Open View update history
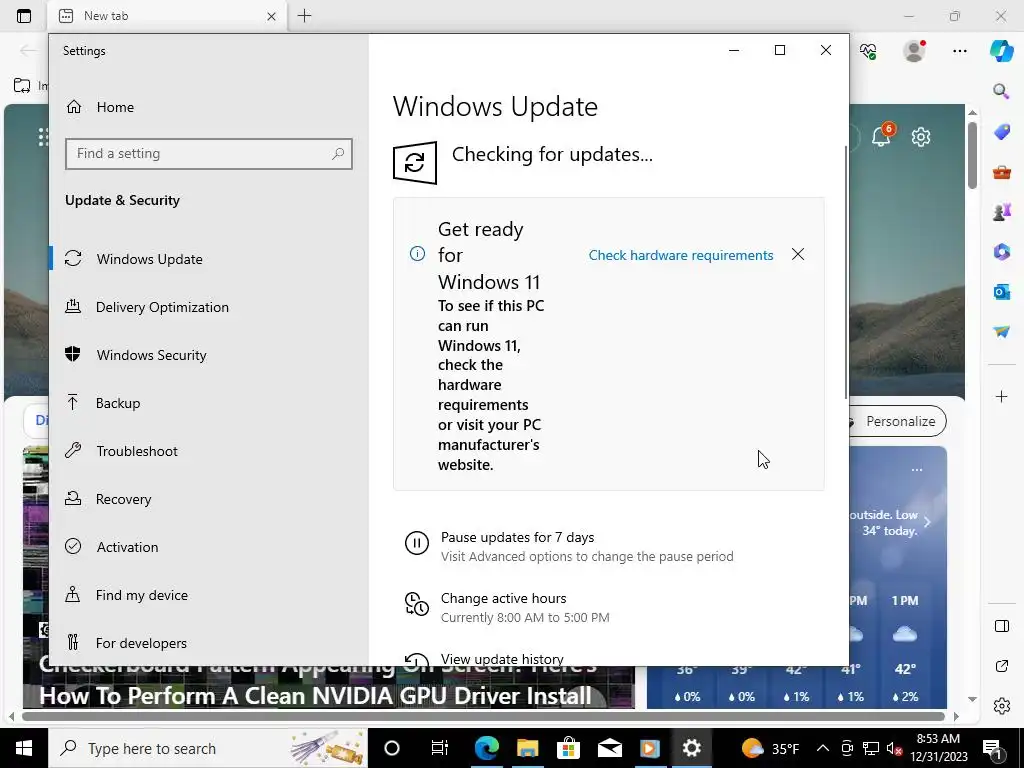Image resolution: width=1024 pixels, height=768 pixels. click(502, 659)
